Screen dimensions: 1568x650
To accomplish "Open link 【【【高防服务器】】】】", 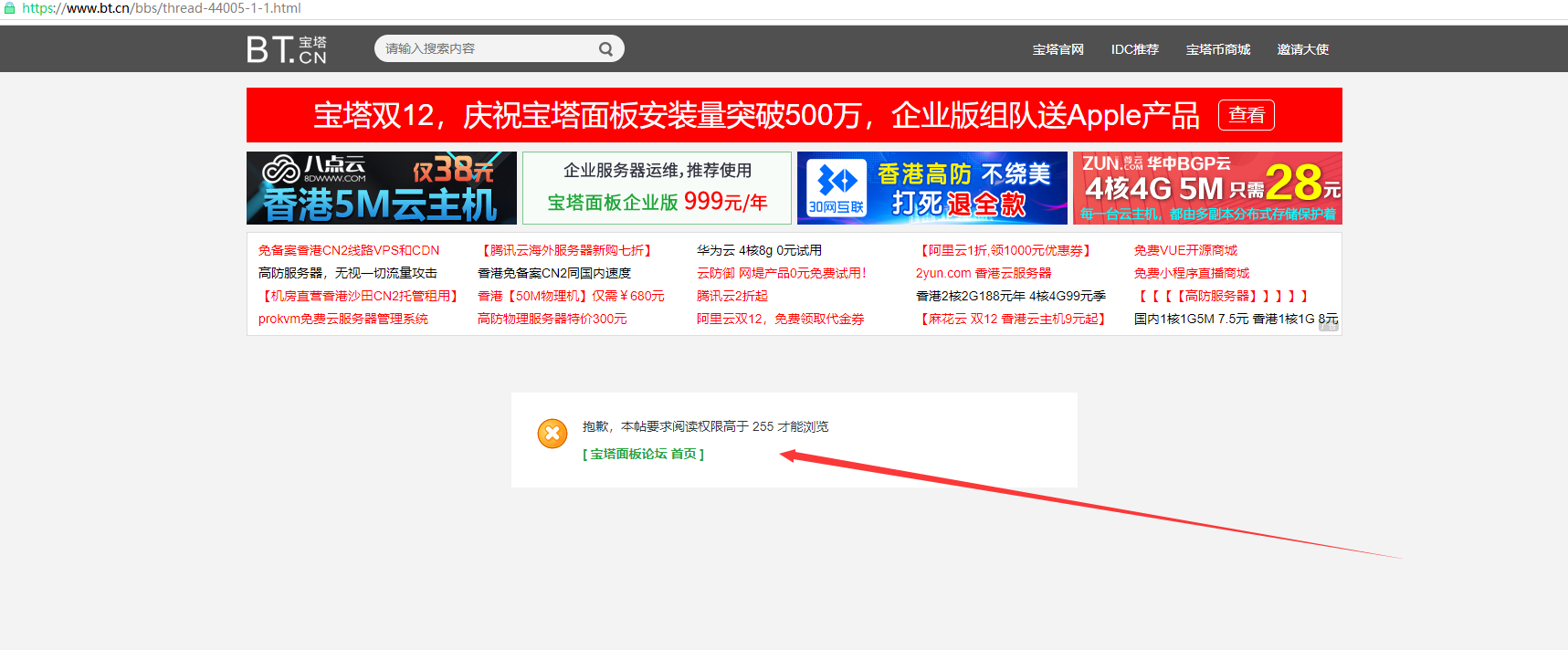I will (1224, 296).
